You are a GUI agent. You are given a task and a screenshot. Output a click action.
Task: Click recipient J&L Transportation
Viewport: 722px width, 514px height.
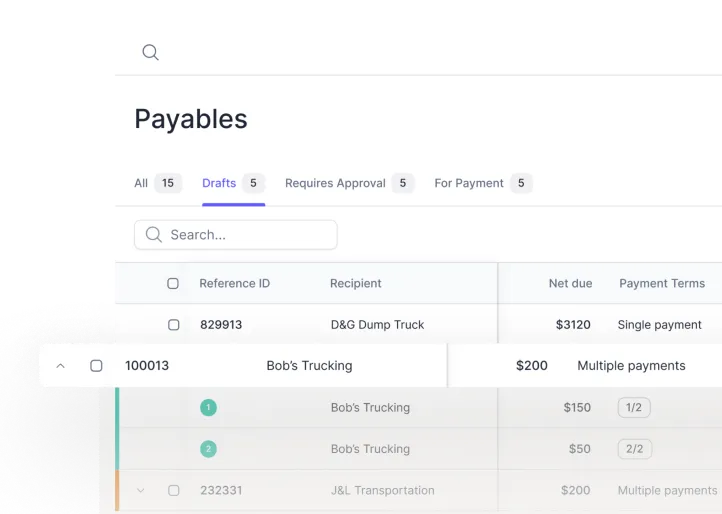(x=382, y=491)
